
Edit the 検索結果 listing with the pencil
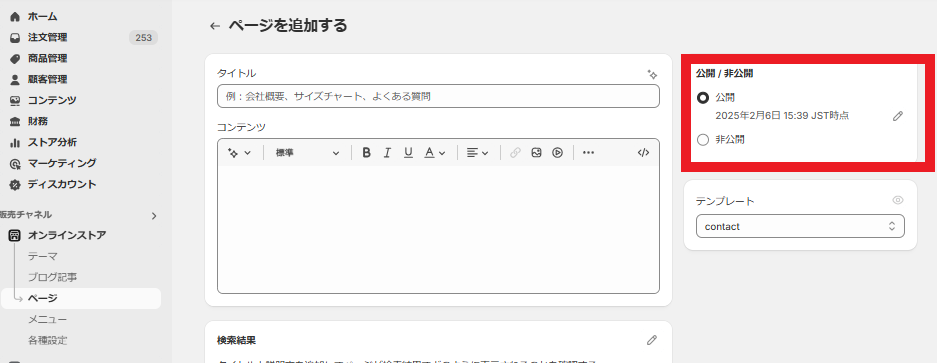pyautogui.click(x=652, y=340)
